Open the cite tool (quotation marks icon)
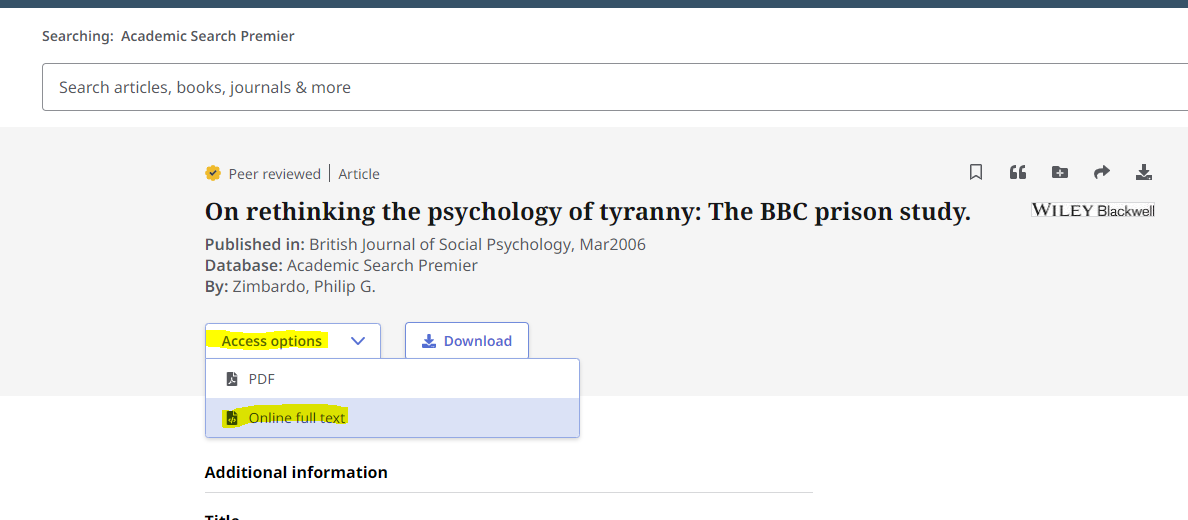Image resolution: width=1188 pixels, height=520 pixels. pyautogui.click(x=1018, y=172)
